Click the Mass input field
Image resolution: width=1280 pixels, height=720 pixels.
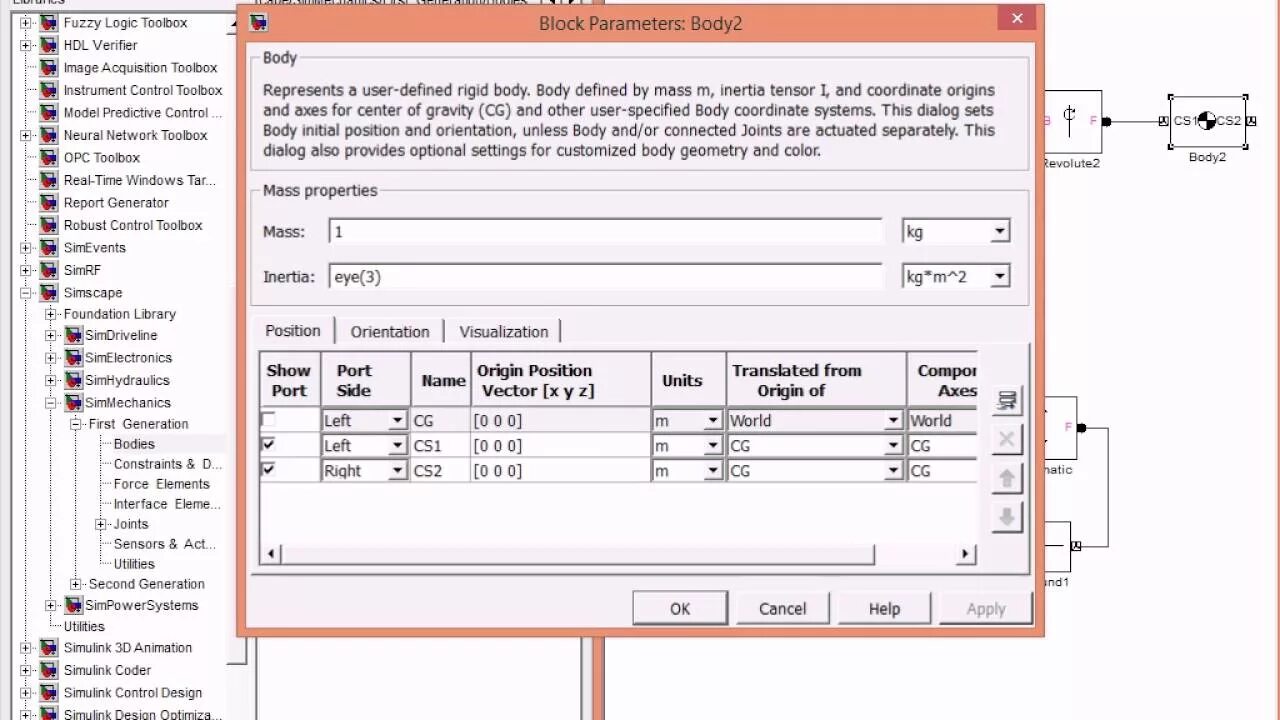tap(606, 231)
